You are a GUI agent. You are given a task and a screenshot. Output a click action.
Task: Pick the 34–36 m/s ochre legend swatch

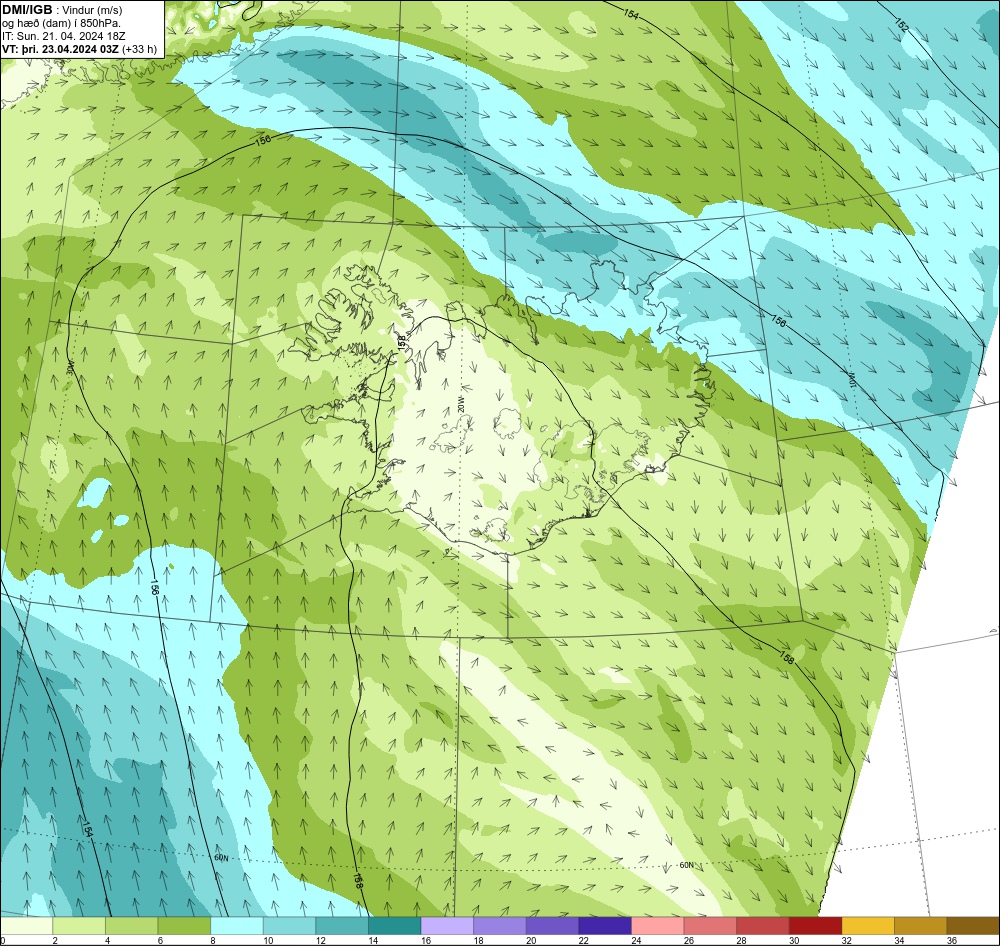pyautogui.click(x=921, y=926)
